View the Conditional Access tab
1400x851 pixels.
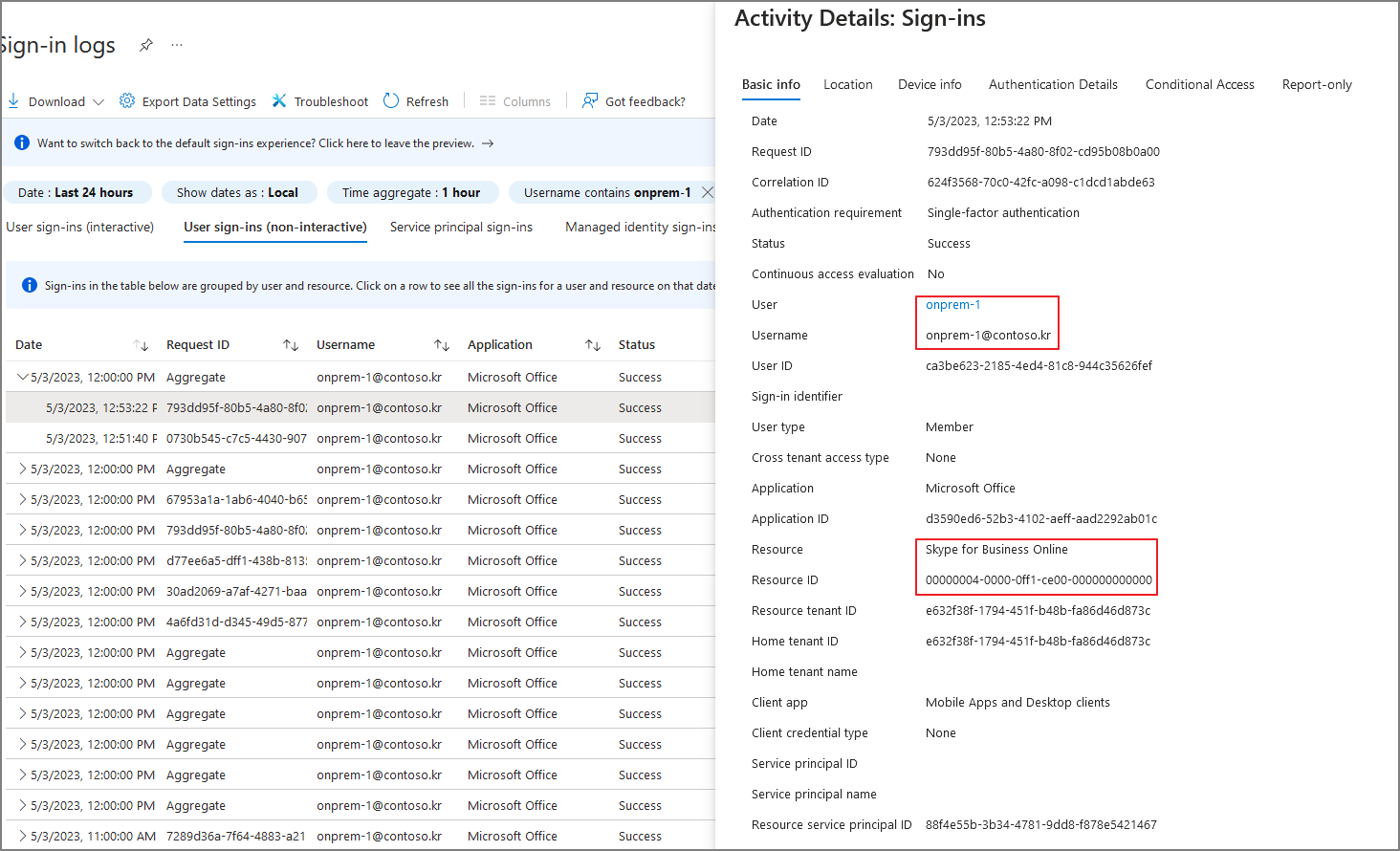(1200, 84)
